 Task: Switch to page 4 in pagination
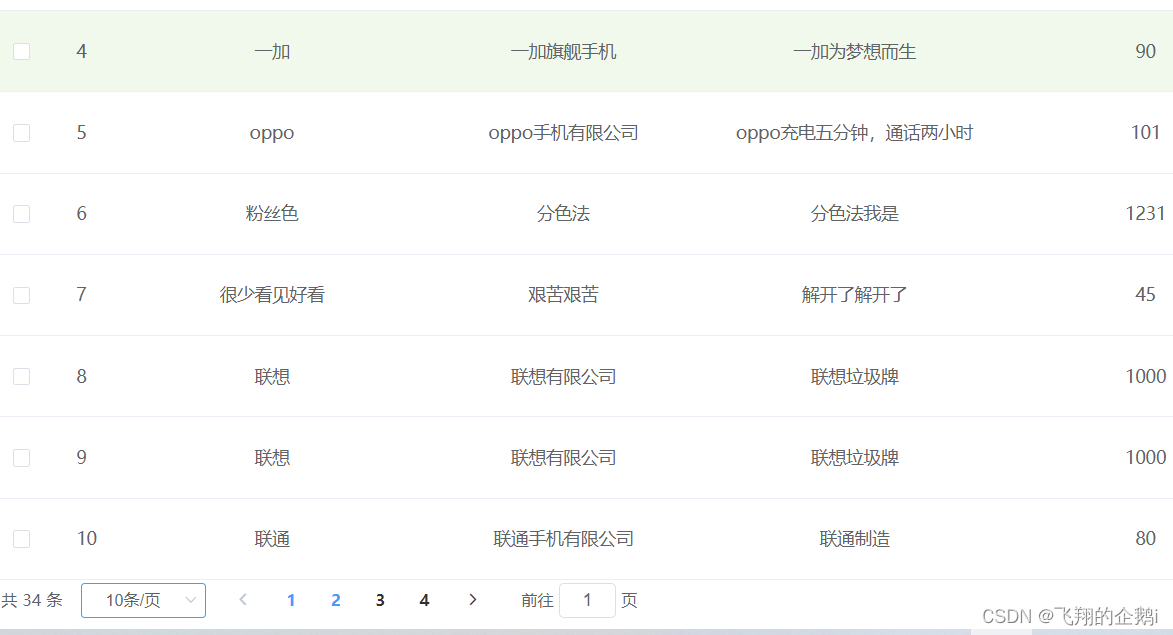(x=424, y=601)
